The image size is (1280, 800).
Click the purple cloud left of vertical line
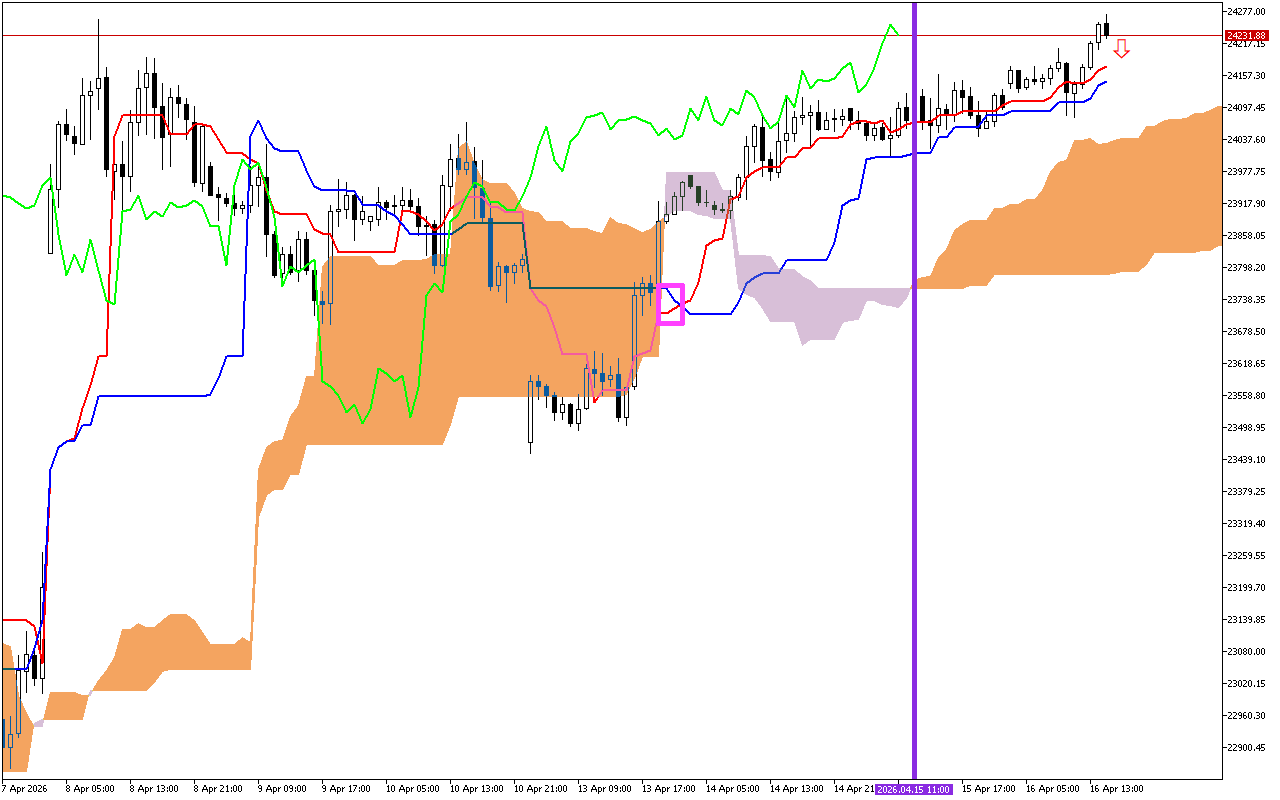pyautogui.click(x=820, y=305)
